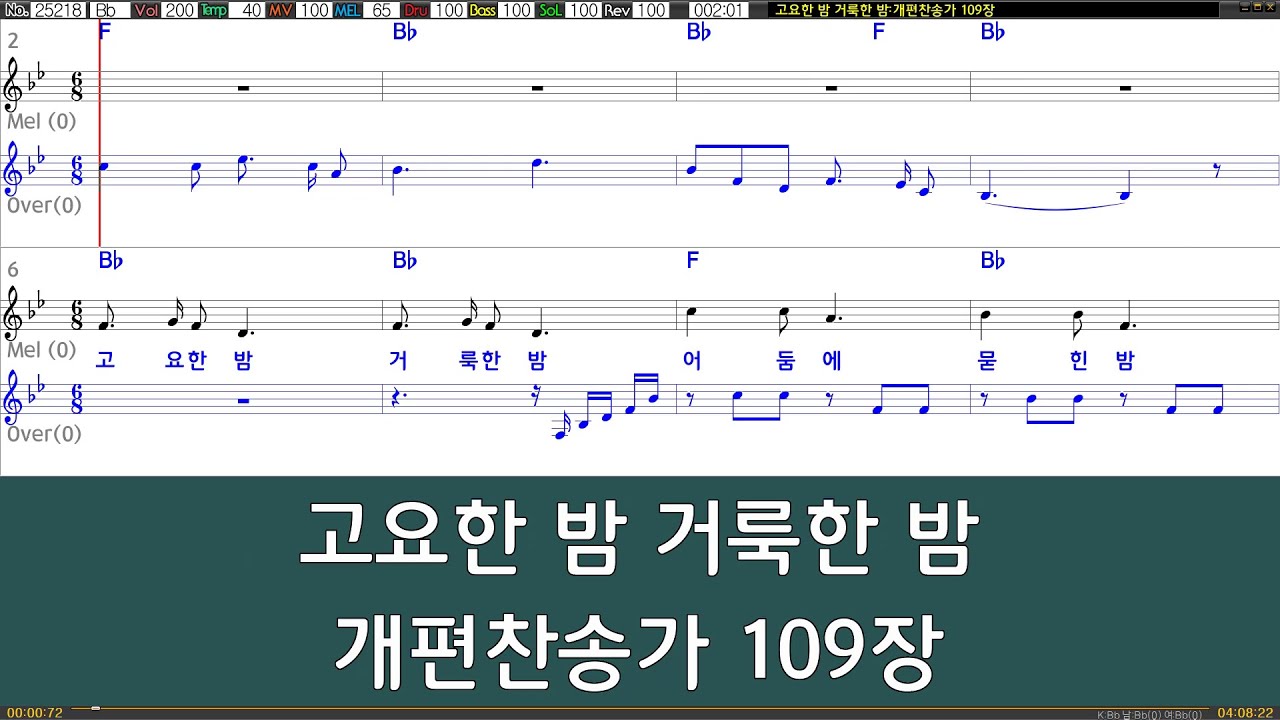Screen dimensions: 1280x720
Task: Click the lyric syllable 둠
Action: (x=785, y=360)
